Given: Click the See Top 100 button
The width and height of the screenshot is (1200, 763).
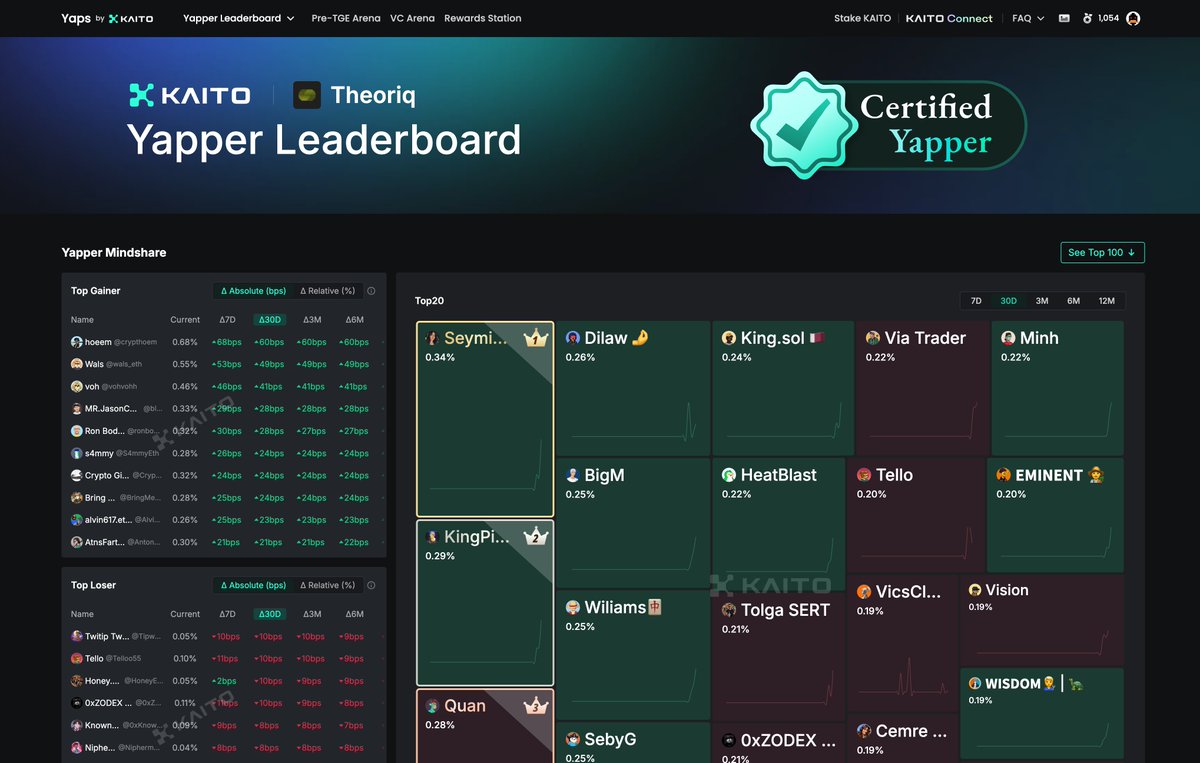Looking at the screenshot, I should click(1102, 252).
